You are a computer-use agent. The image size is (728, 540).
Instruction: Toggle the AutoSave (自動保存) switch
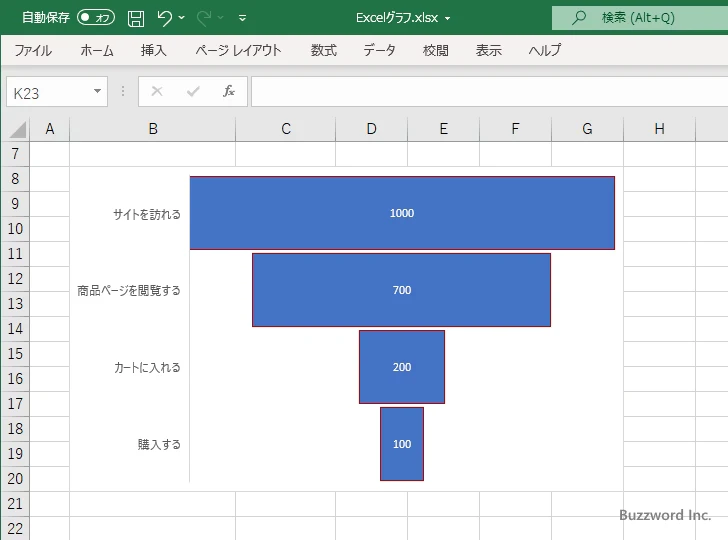96,18
